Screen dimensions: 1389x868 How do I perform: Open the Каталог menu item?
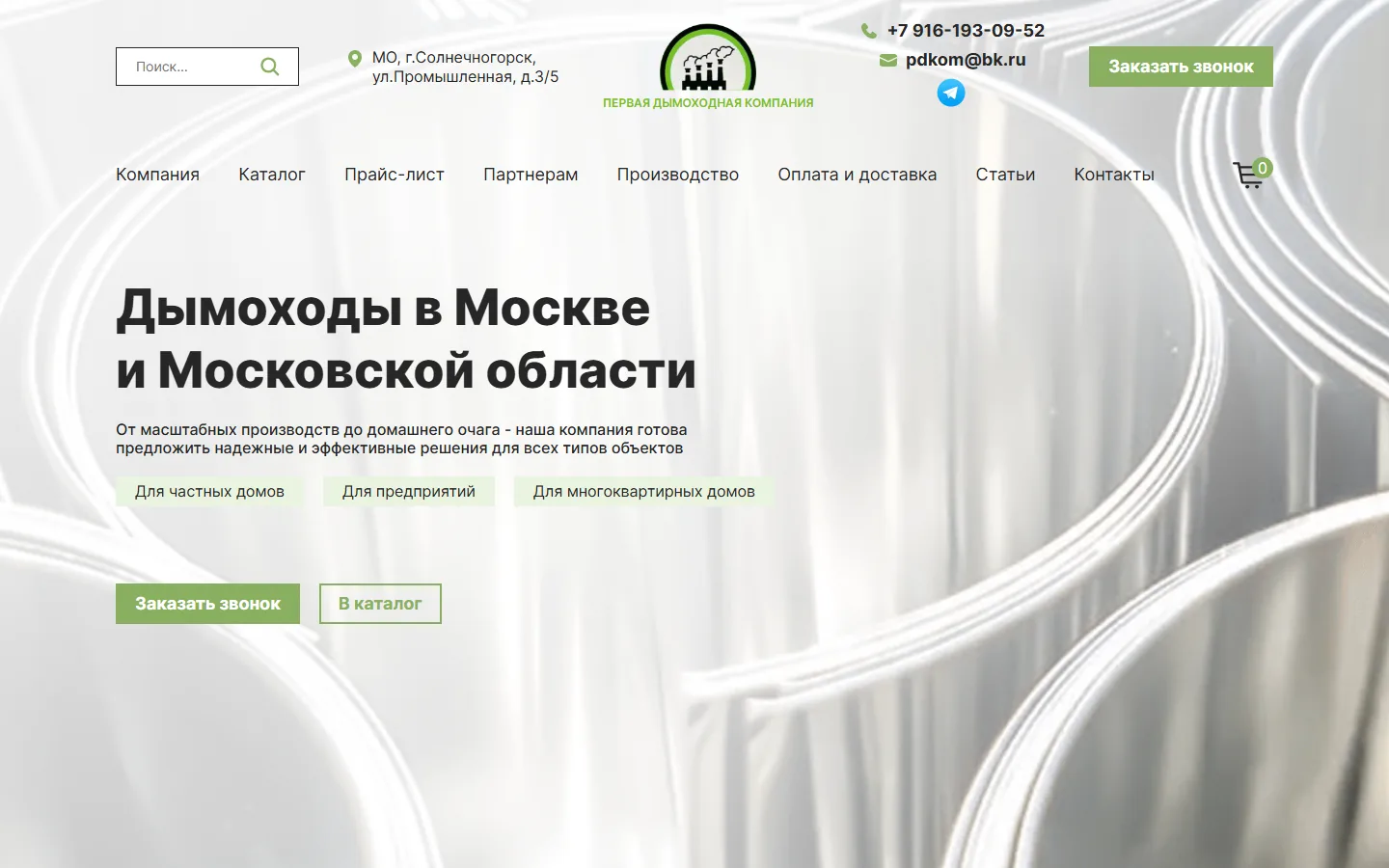pos(272,175)
